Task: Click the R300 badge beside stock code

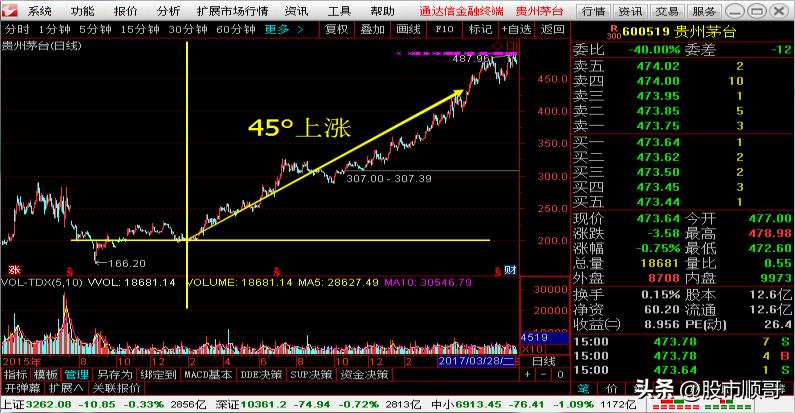Action: (x=614, y=32)
